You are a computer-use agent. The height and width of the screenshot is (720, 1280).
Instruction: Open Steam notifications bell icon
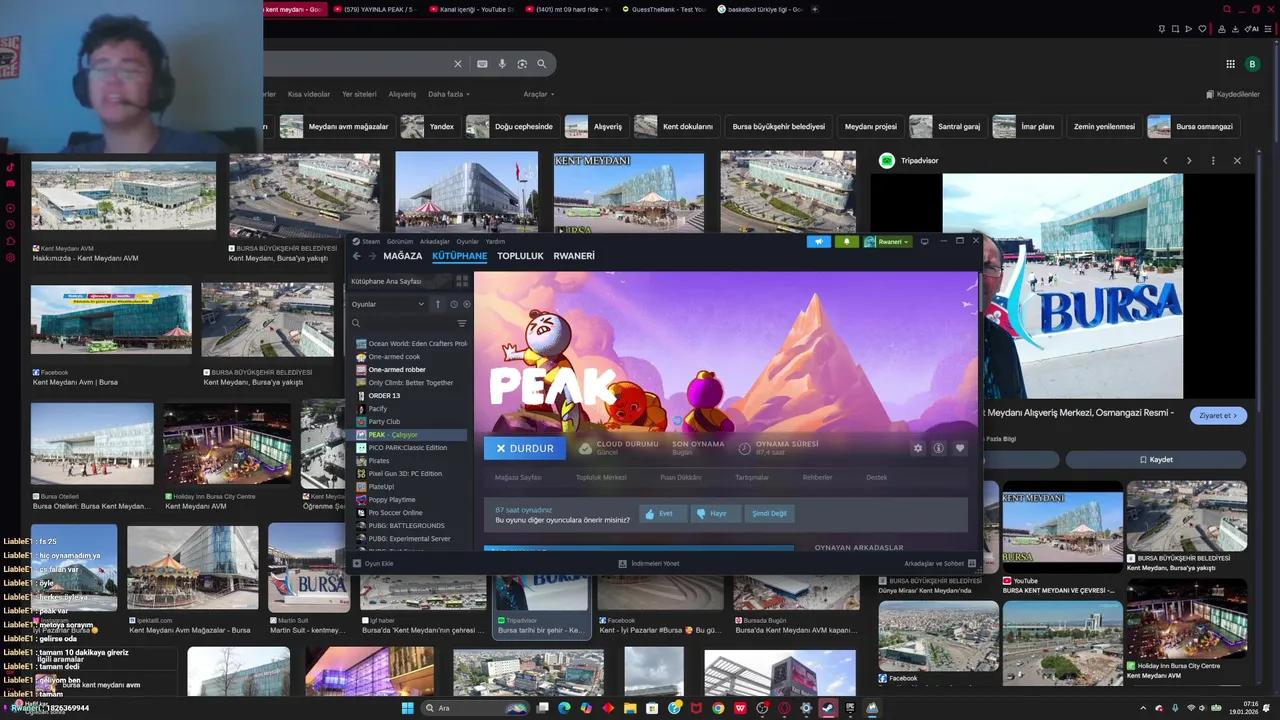click(x=846, y=241)
